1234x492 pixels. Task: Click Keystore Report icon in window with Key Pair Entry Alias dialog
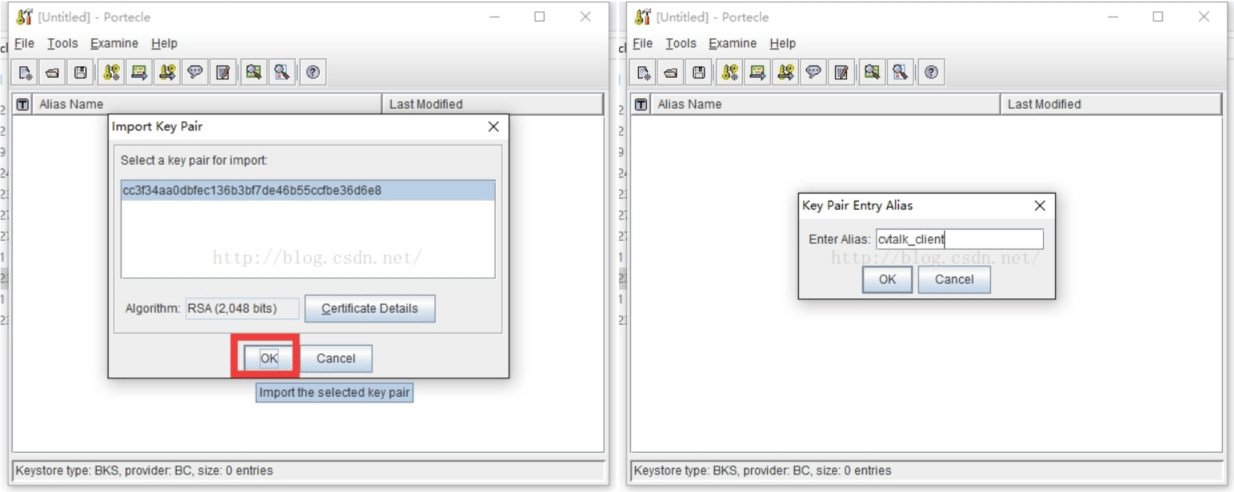[842, 72]
